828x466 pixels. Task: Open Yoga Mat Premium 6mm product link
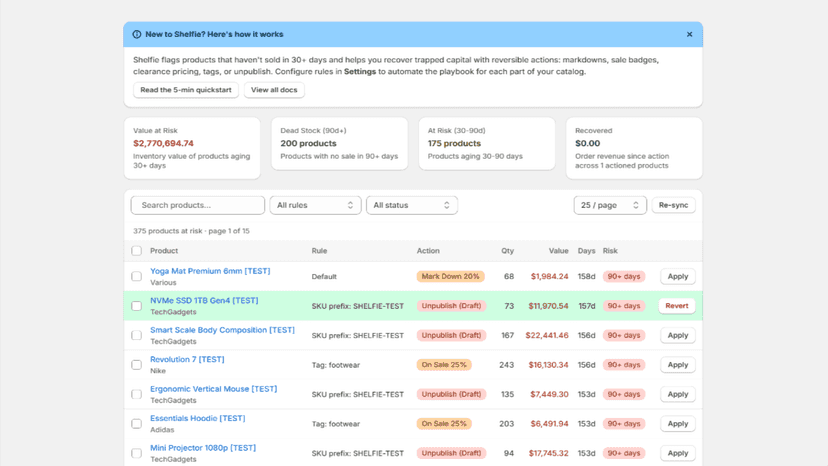[x=210, y=271]
